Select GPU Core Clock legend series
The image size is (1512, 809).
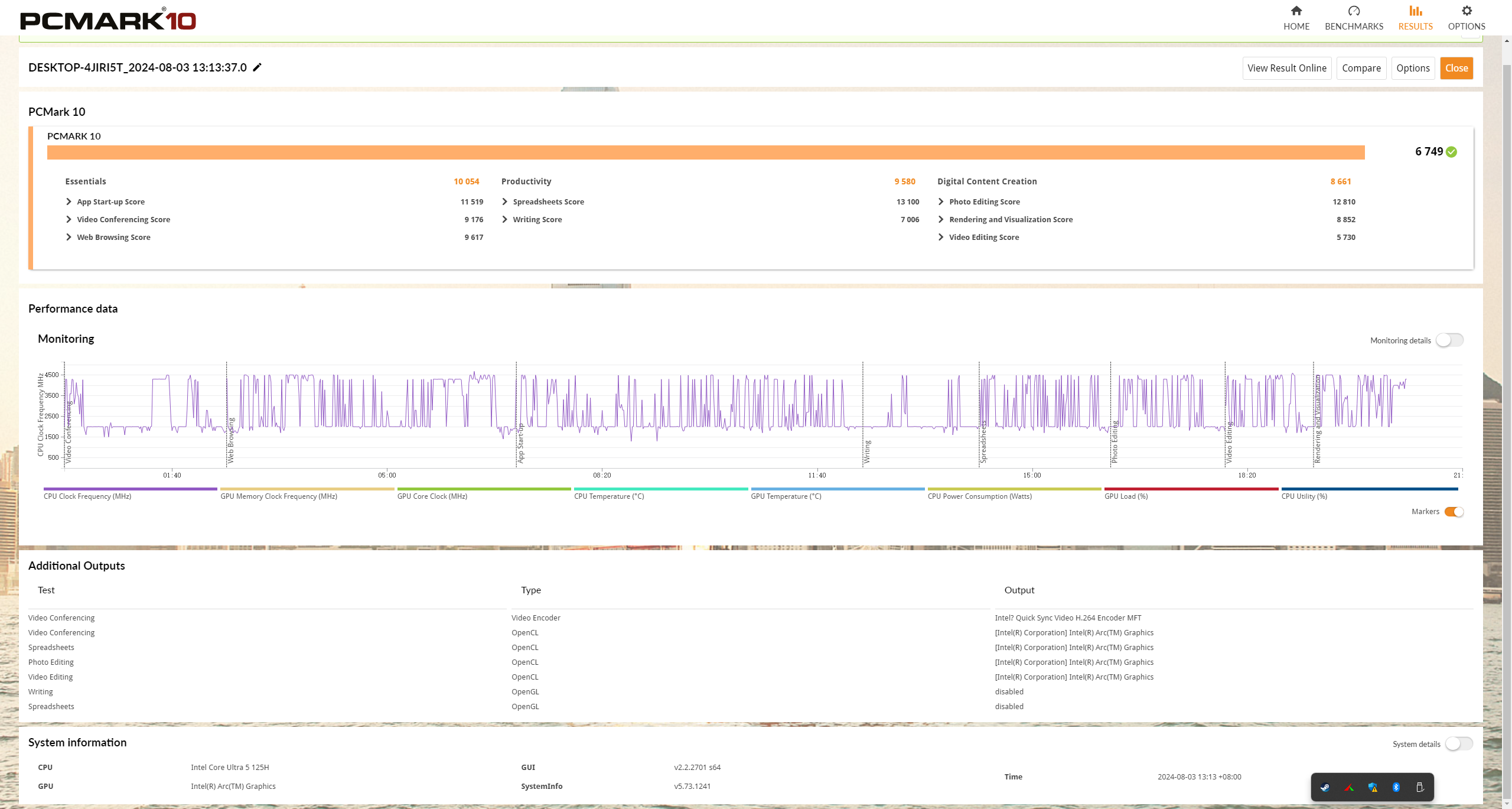tap(484, 493)
